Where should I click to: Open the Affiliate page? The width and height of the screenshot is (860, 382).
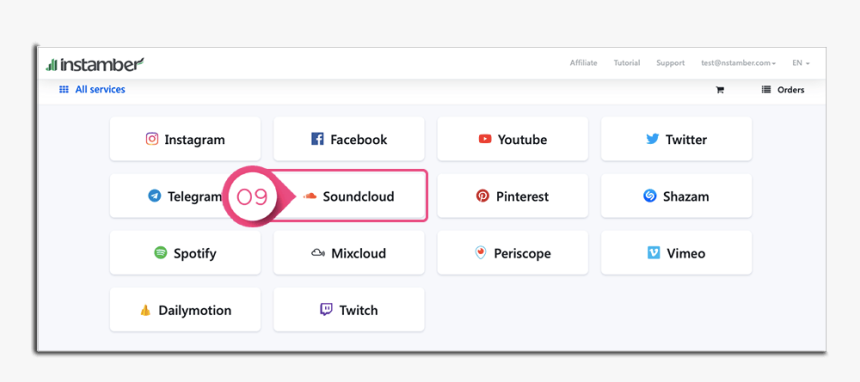(584, 63)
